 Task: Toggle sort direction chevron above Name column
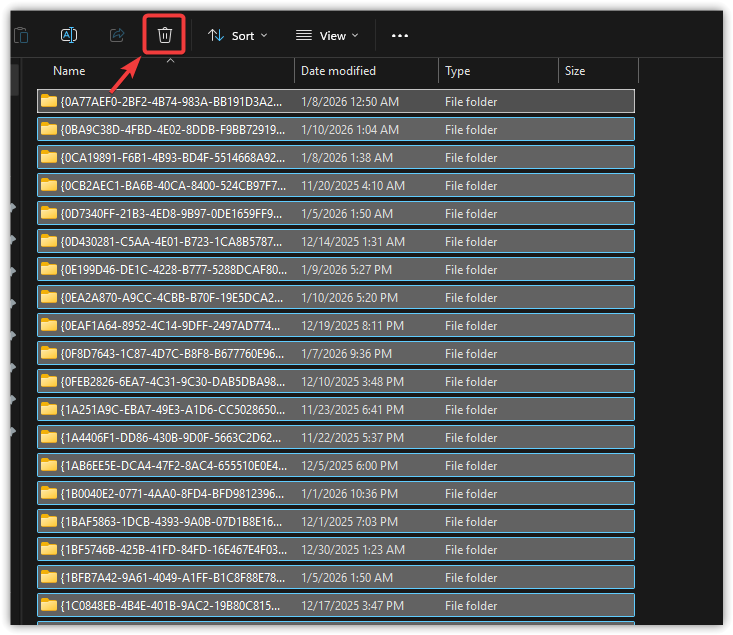coord(171,61)
